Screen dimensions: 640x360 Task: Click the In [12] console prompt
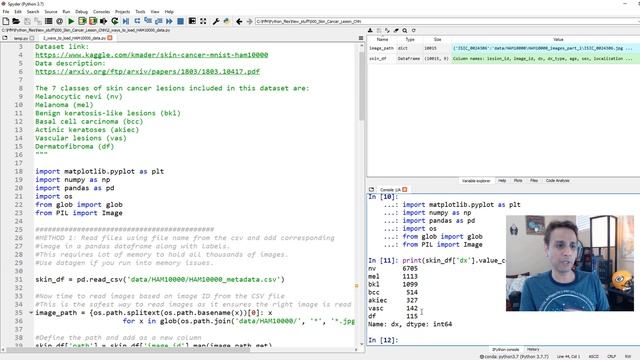383,340
